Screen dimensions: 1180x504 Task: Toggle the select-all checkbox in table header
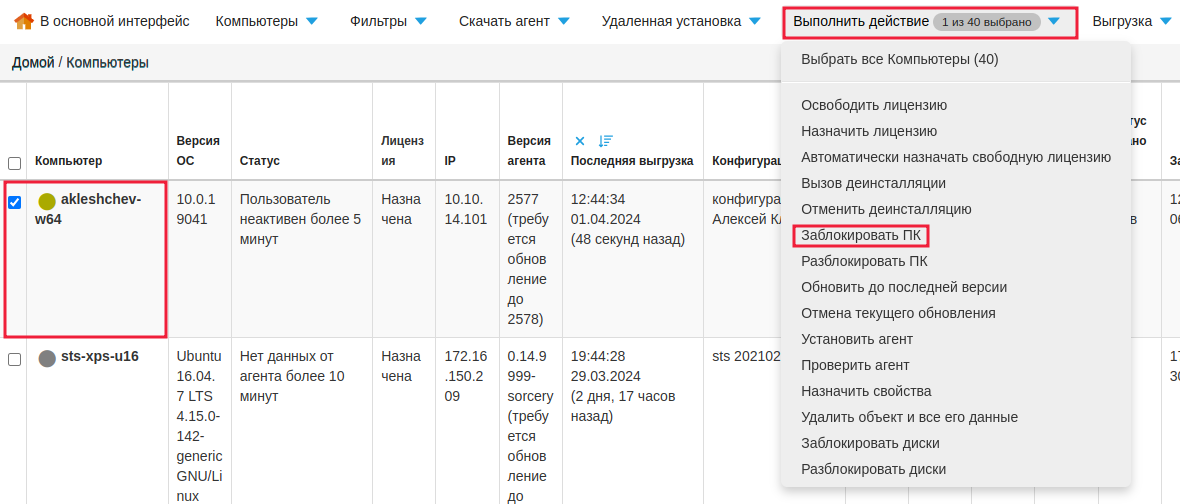pyautogui.click(x=15, y=163)
